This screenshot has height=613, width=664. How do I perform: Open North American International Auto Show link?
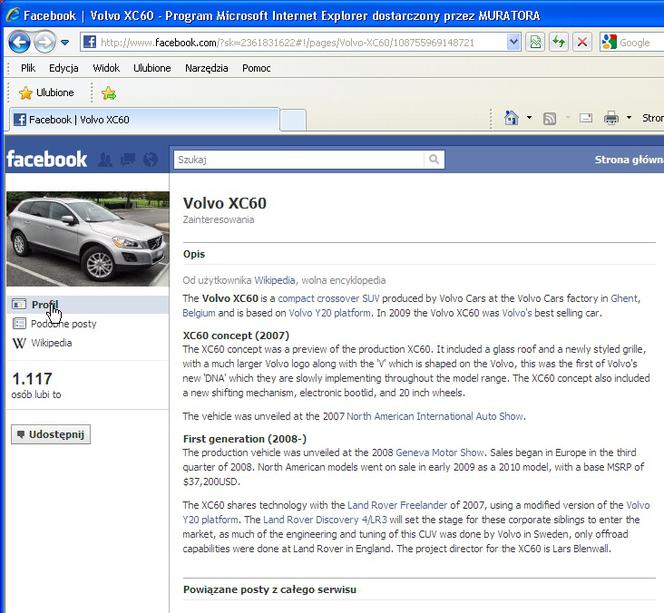coord(435,417)
